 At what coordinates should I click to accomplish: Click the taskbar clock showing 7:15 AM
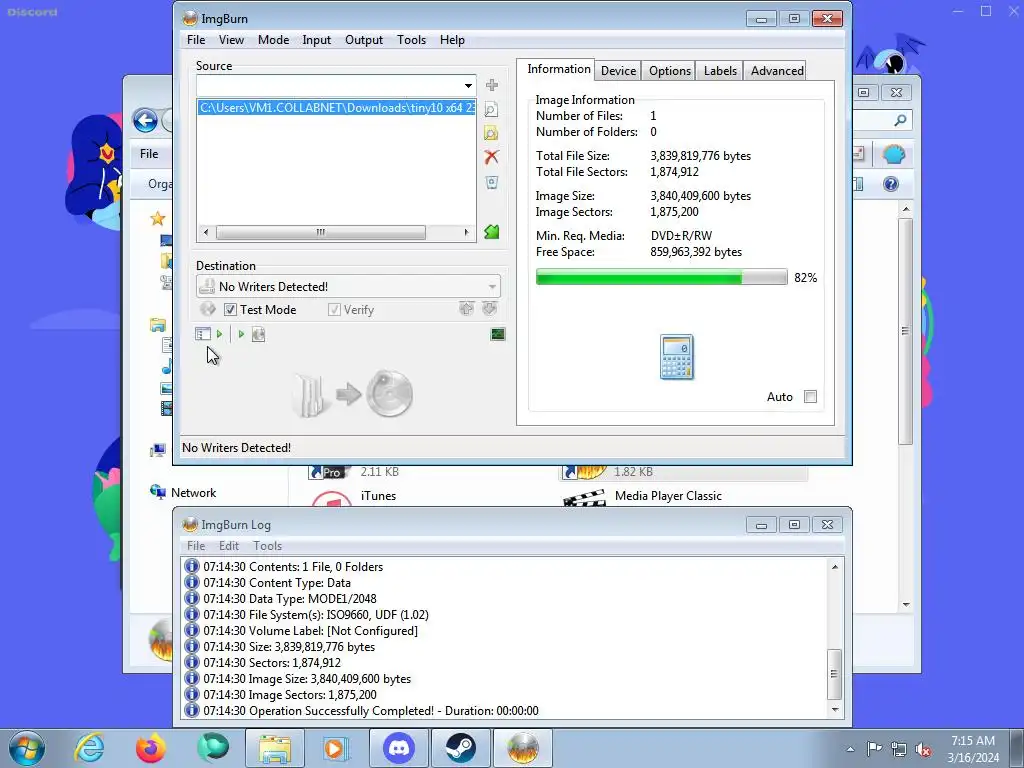click(973, 749)
